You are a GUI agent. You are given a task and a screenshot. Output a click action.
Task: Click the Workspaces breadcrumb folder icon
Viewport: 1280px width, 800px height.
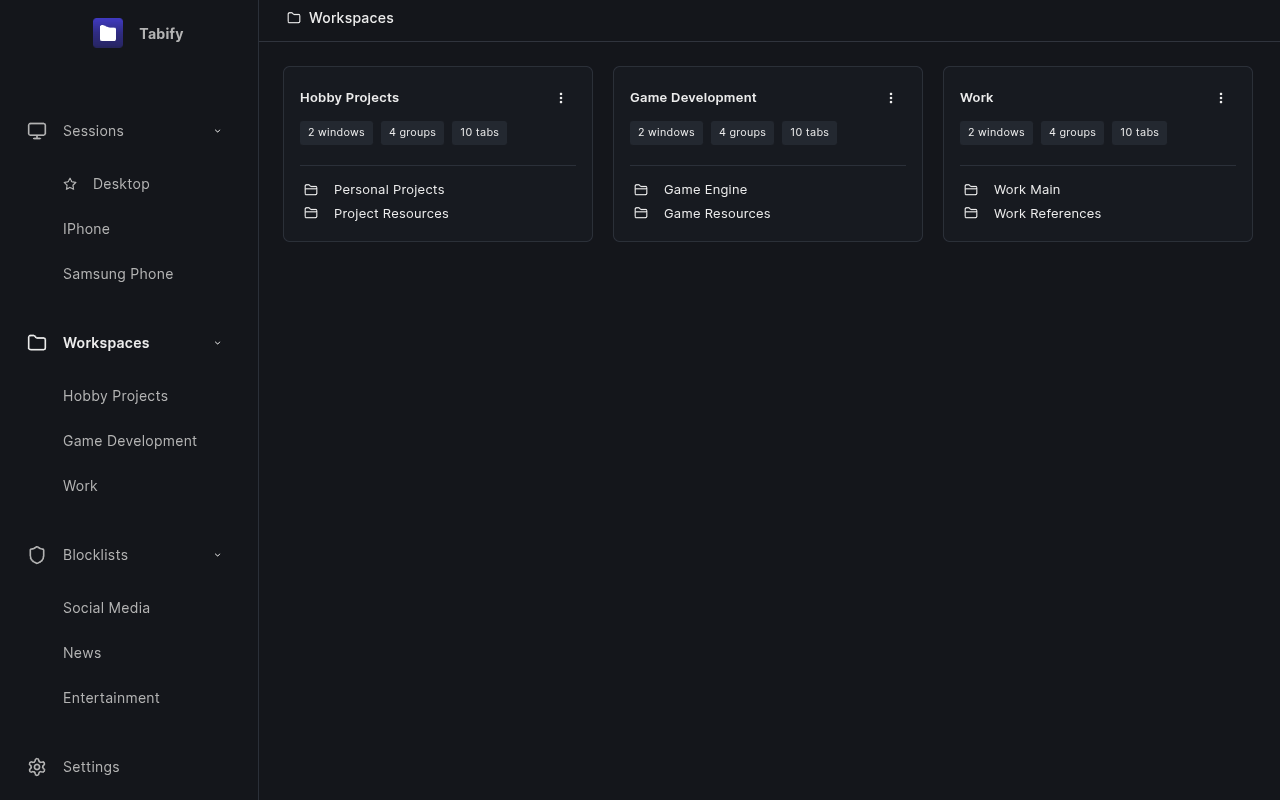click(x=294, y=17)
